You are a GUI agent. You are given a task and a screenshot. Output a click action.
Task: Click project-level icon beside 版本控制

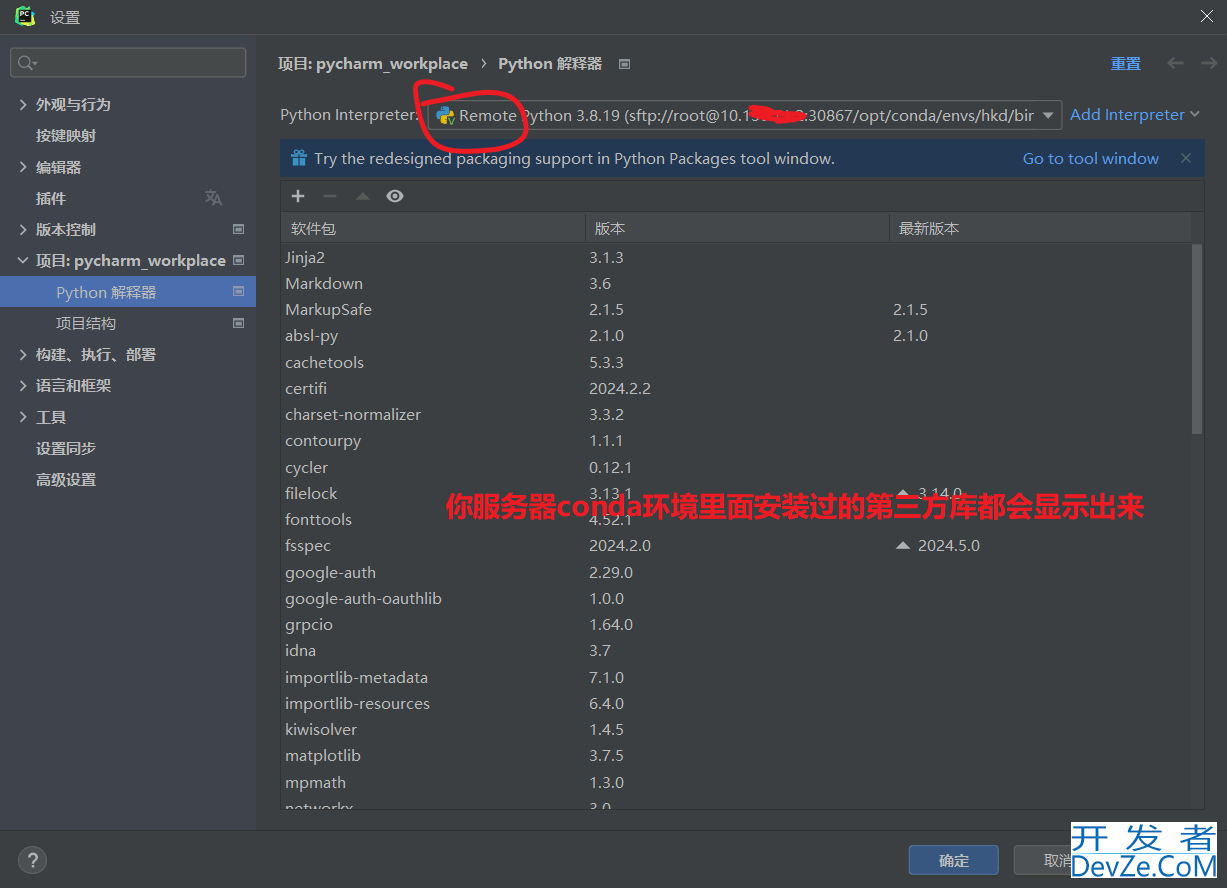(x=238, y=229)
